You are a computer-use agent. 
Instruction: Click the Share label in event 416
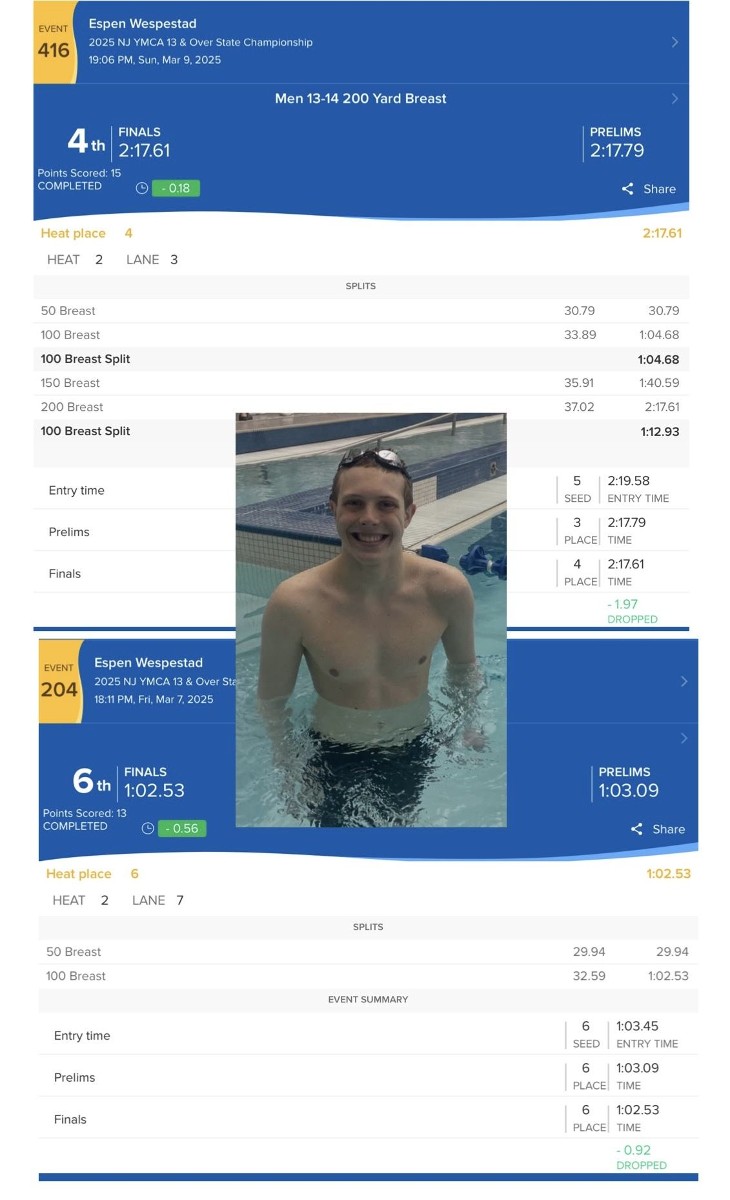point(660,189)
